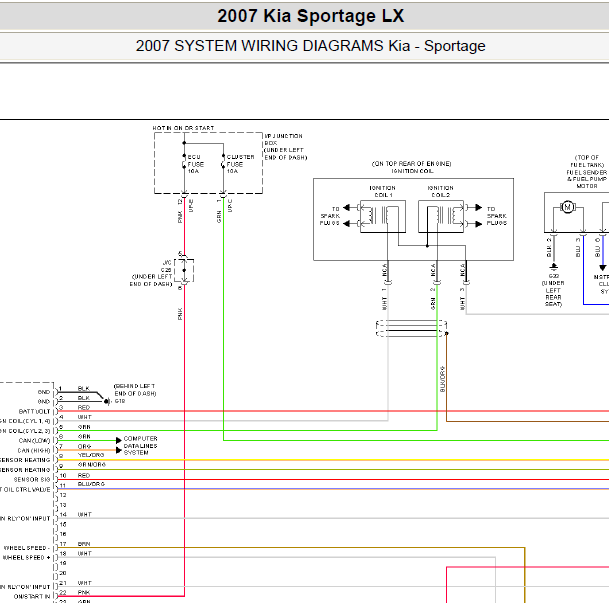The height and width of the screenshot is (603, 609).
Task: Click the "WHEEL SPEED -" pin label
Action: click(x=27, y=548)
